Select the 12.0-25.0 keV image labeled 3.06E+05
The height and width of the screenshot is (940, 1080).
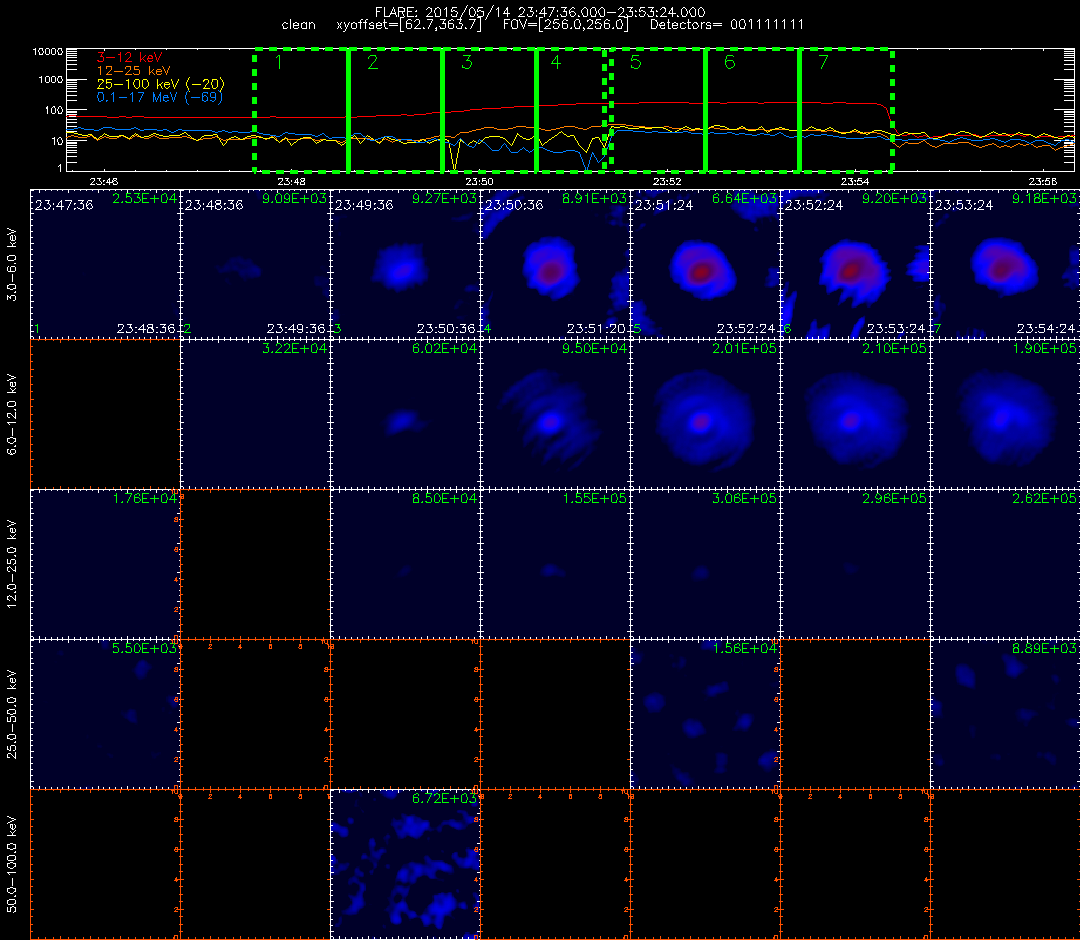click(x=705, y=564)
